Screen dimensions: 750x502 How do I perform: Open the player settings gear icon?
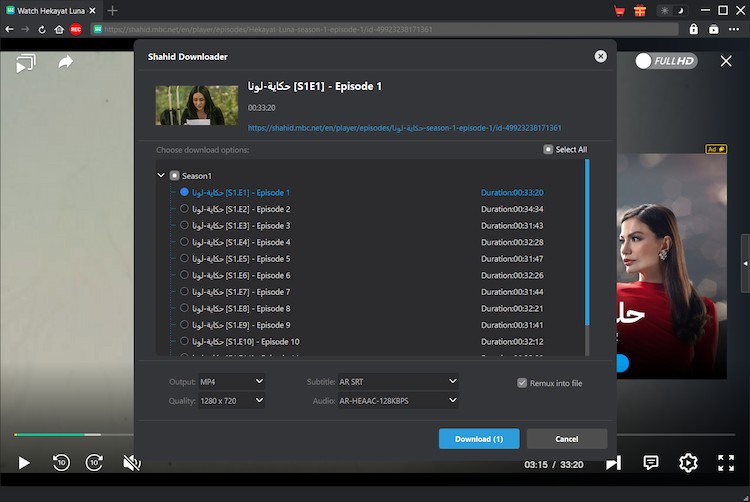click(x=688, y=463)
